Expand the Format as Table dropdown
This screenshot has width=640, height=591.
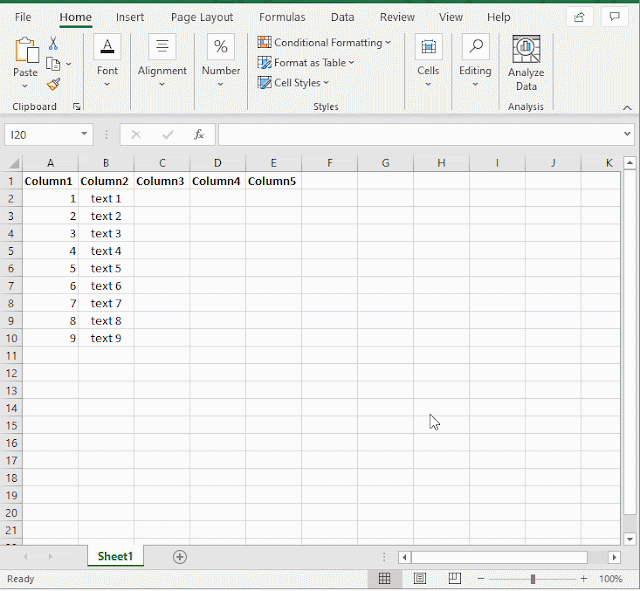pos(351,62)
